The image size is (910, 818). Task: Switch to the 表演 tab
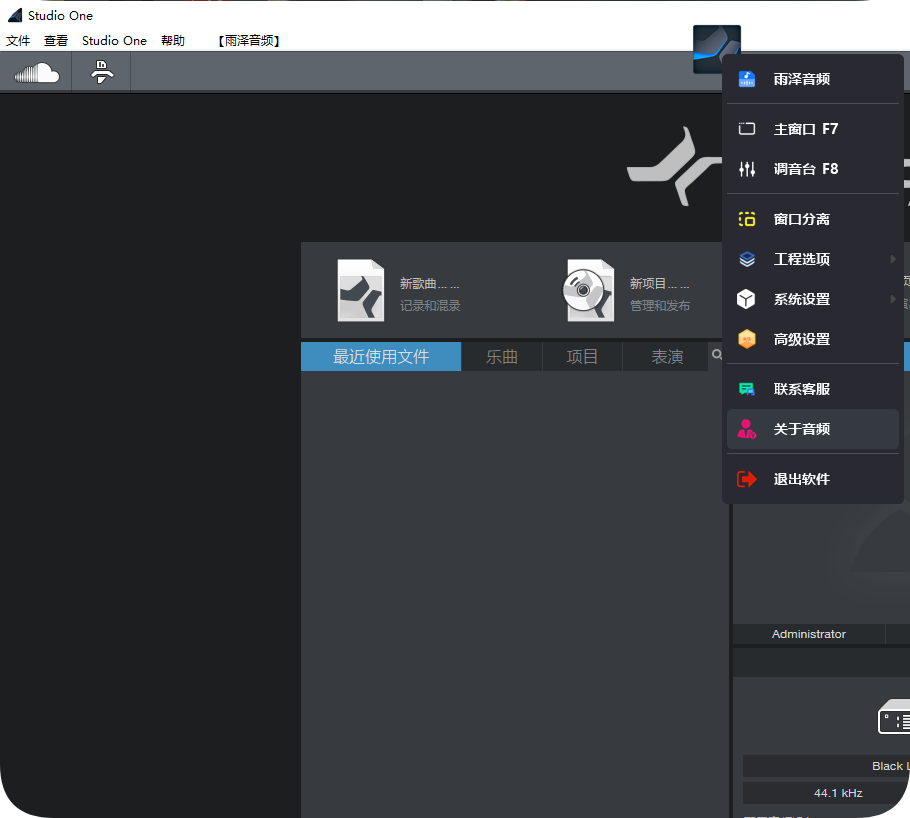[667, 356]
